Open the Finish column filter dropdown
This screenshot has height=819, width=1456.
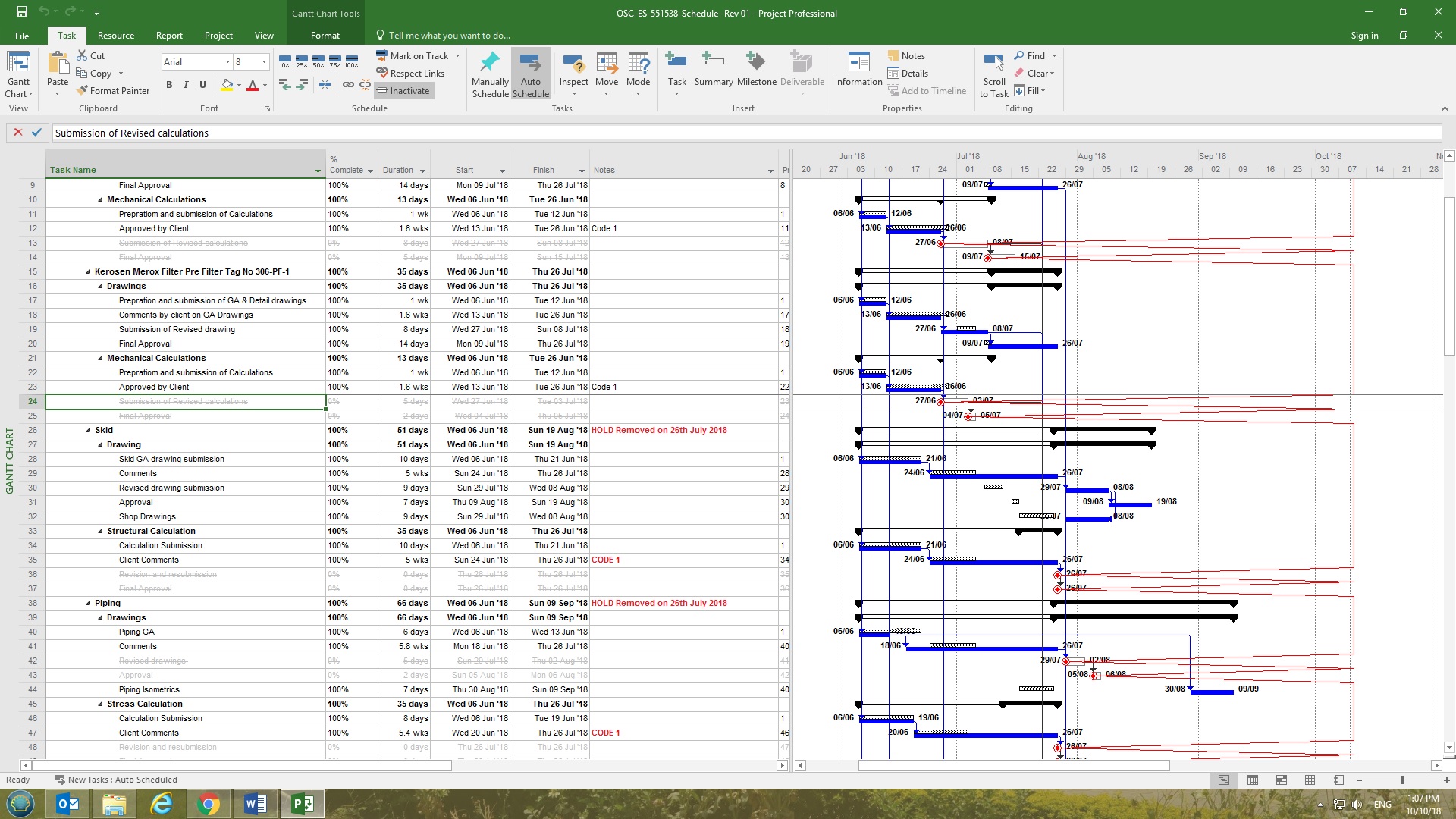(582, 171)
